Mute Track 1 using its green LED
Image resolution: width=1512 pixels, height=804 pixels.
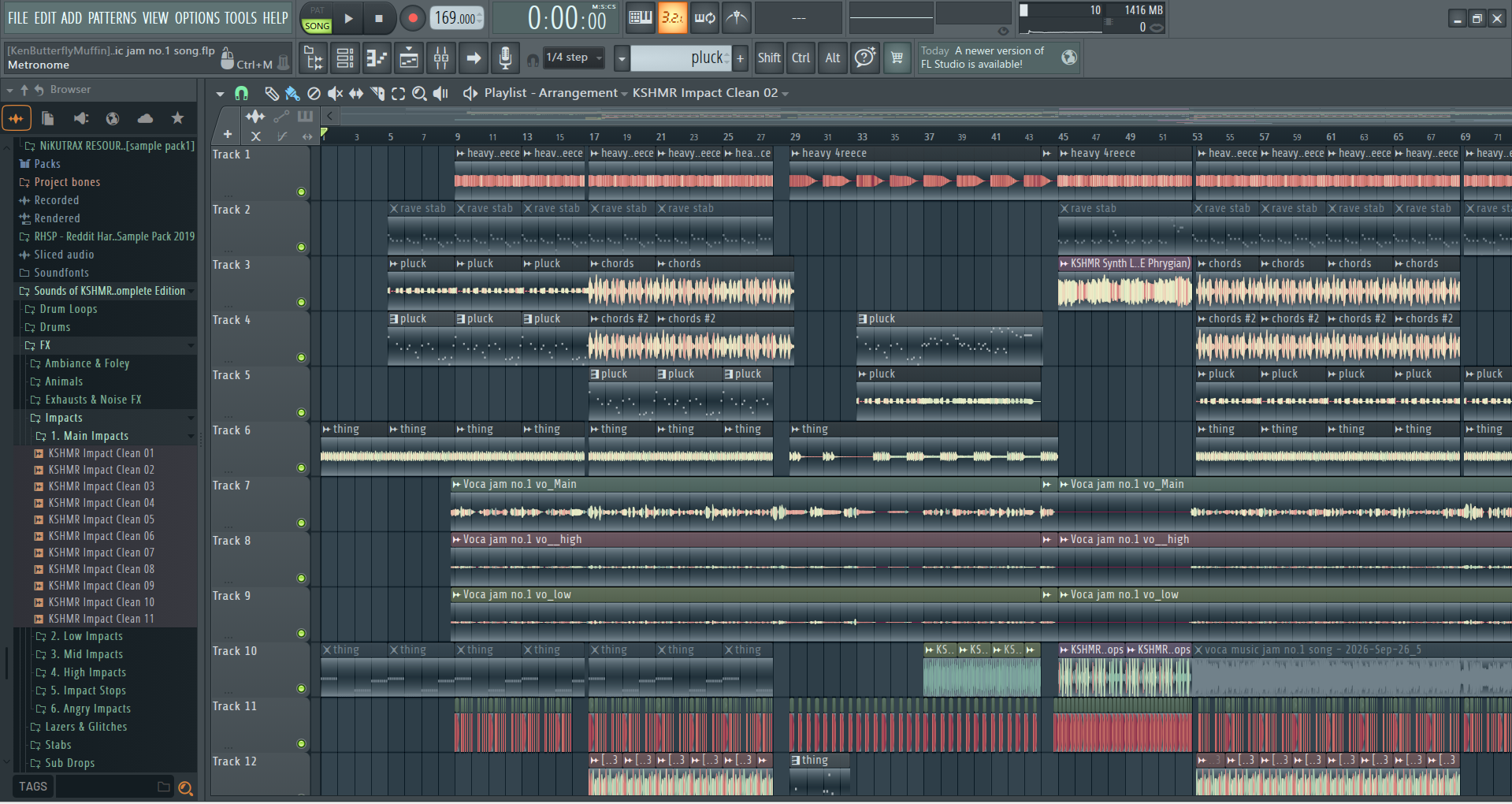301,192
